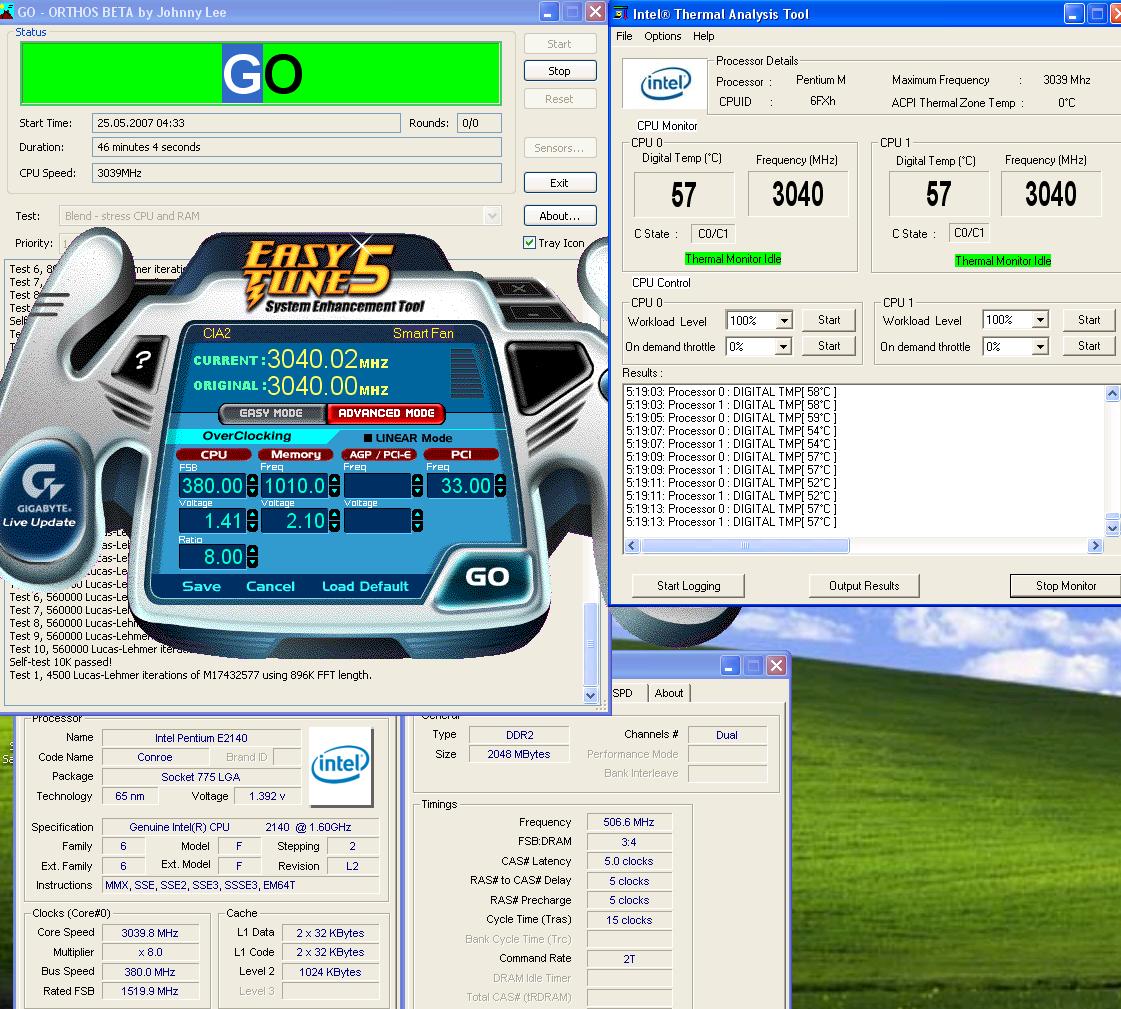Click Start Logging in Thermal Analysis Tool
This screenshot has height=1009, width=1121.
click(x=688, y=586)
